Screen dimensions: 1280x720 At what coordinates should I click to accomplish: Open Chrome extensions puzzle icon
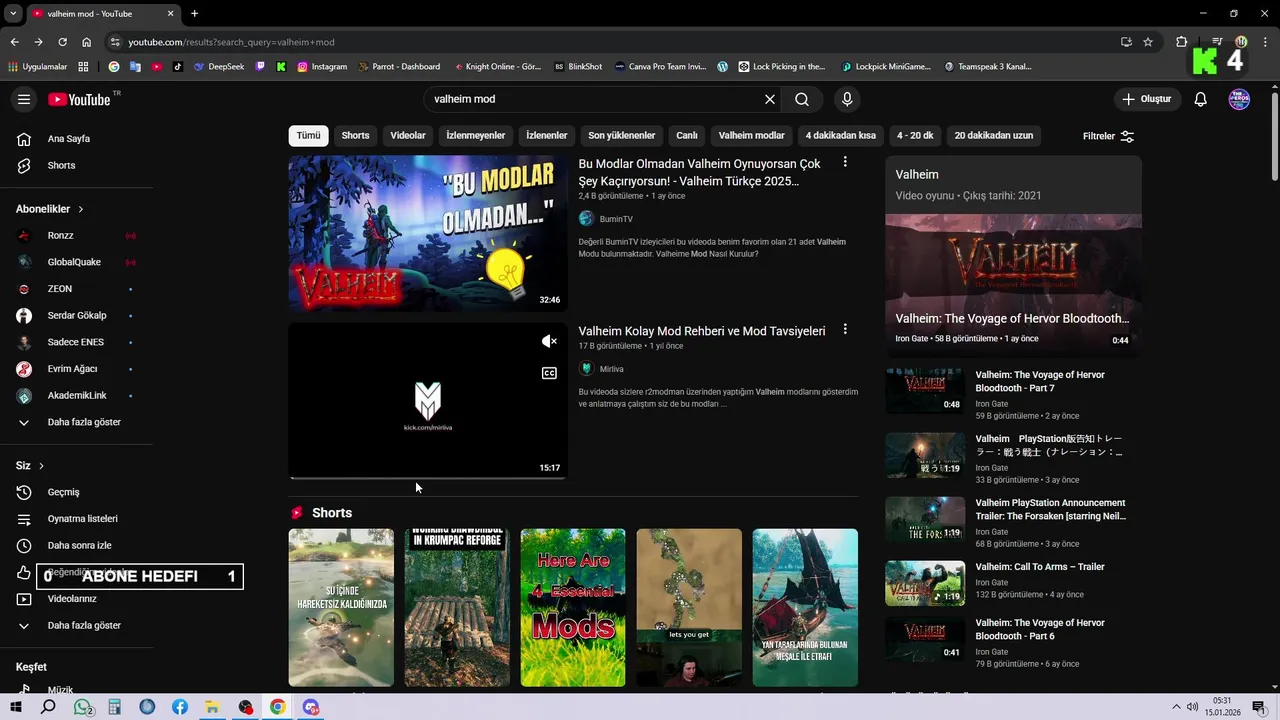click(x=1181, y=42)
